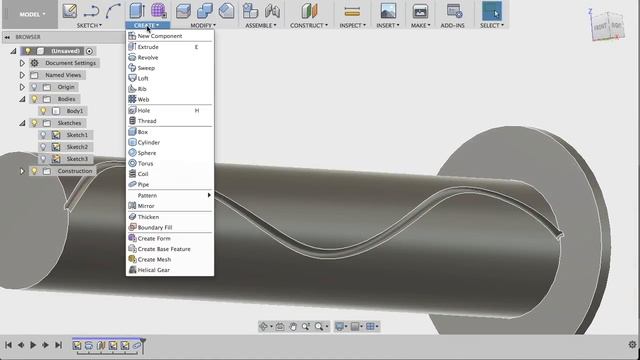The width and height of the screenshot is (640, 360).
Task: Click the Inspect measure icon
Action: pyautogui.click(x=352, y=12)
